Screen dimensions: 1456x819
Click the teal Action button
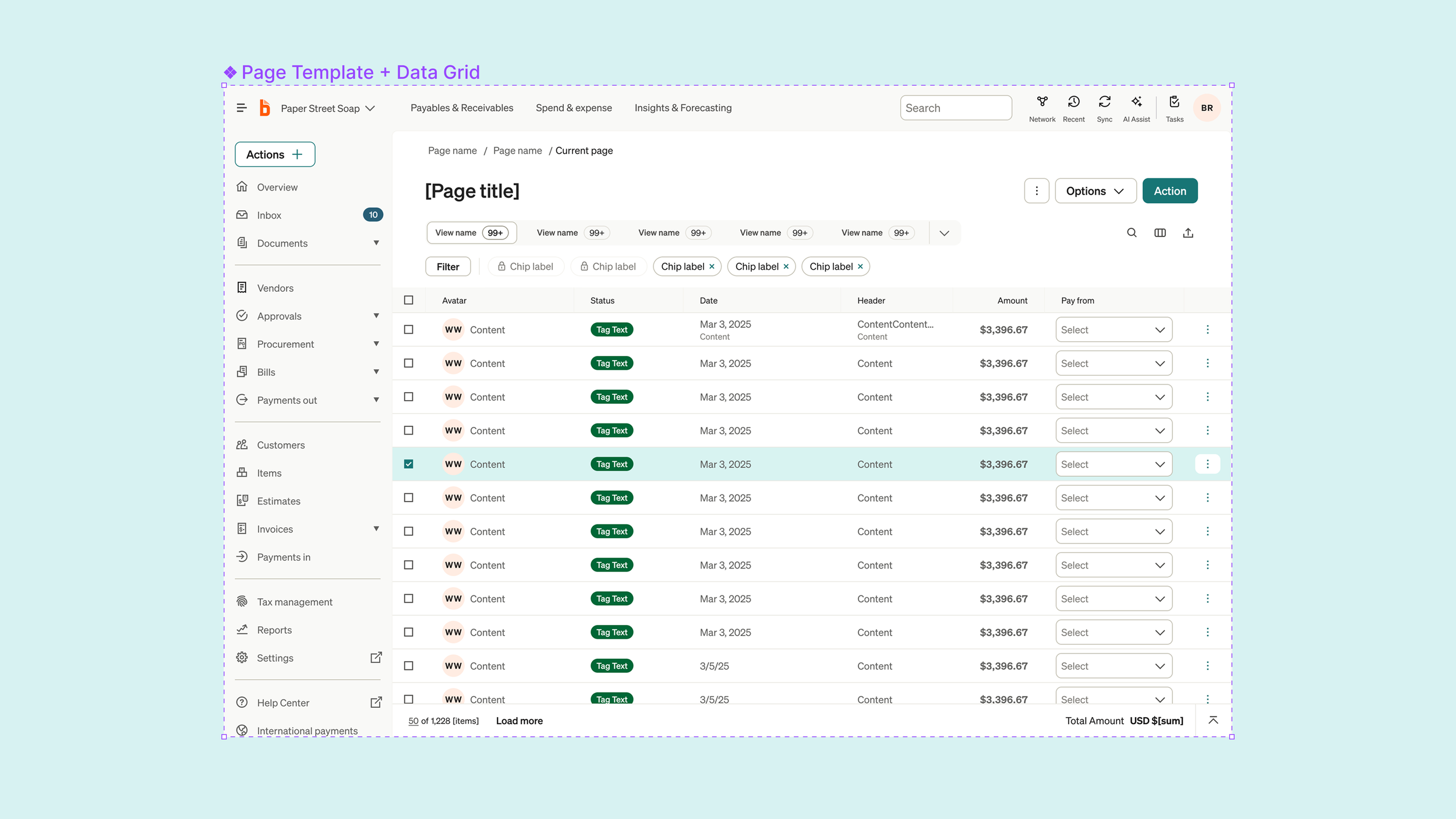click(1169, 191)
